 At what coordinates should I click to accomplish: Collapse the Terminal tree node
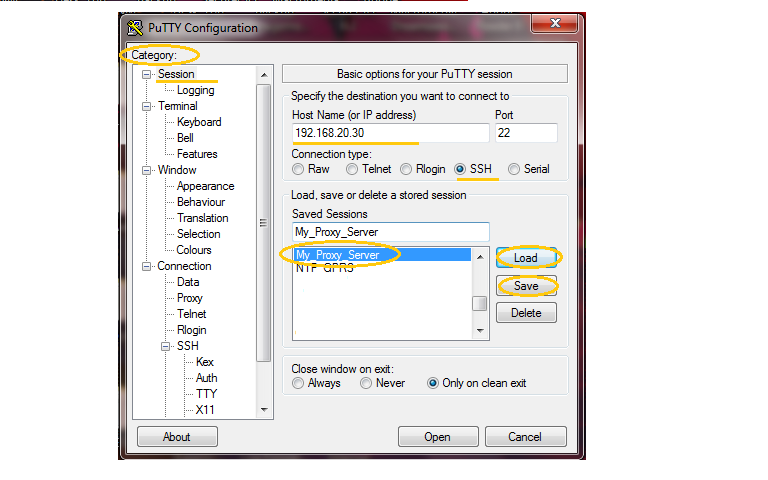coord(146,106)
